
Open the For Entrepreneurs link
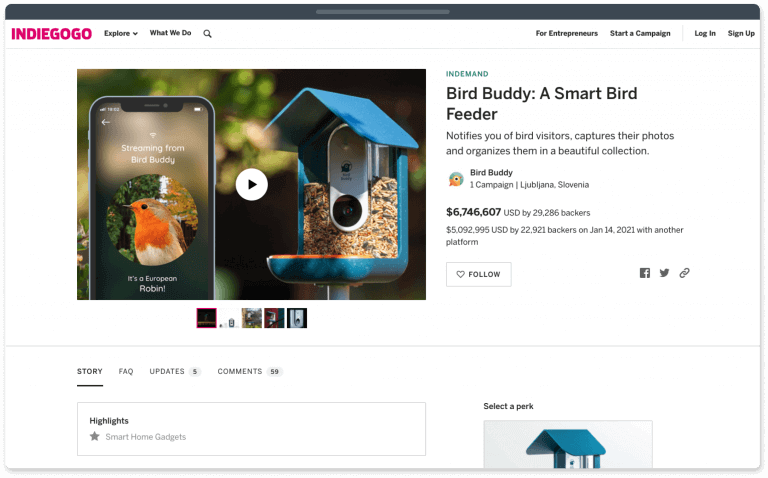click(567, 33)
